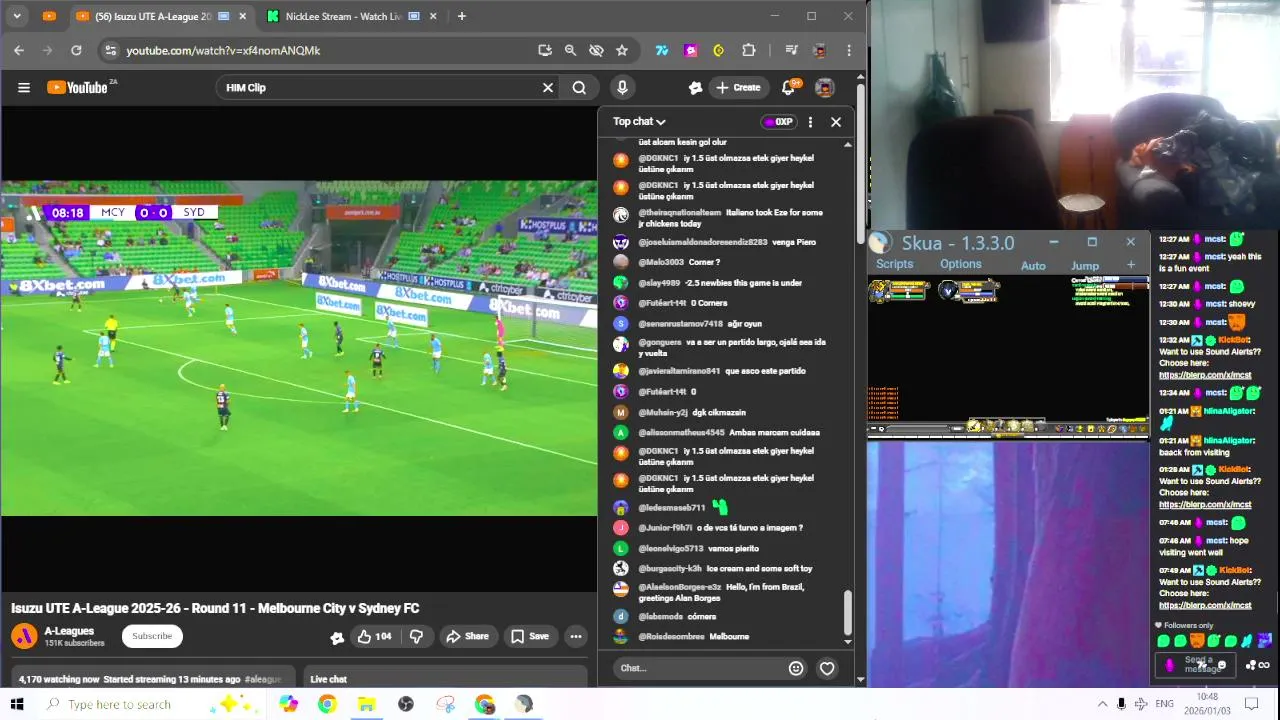
Task: Open YouTube notifications bell
Action: 788,88
